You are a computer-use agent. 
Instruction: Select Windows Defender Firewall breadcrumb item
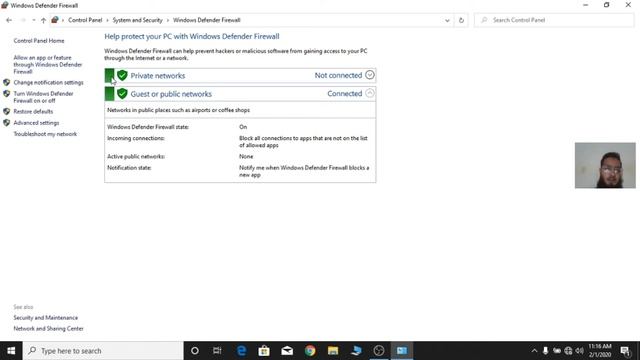[207, 20]
